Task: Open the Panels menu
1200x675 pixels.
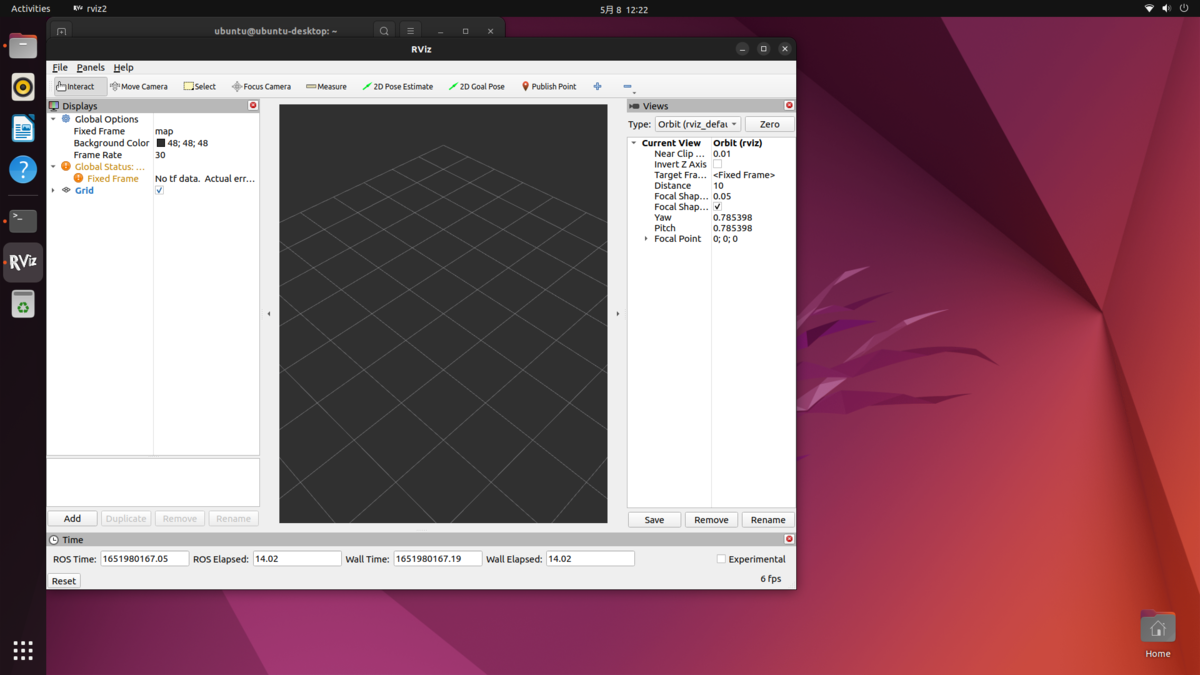Action: (90, 67)
